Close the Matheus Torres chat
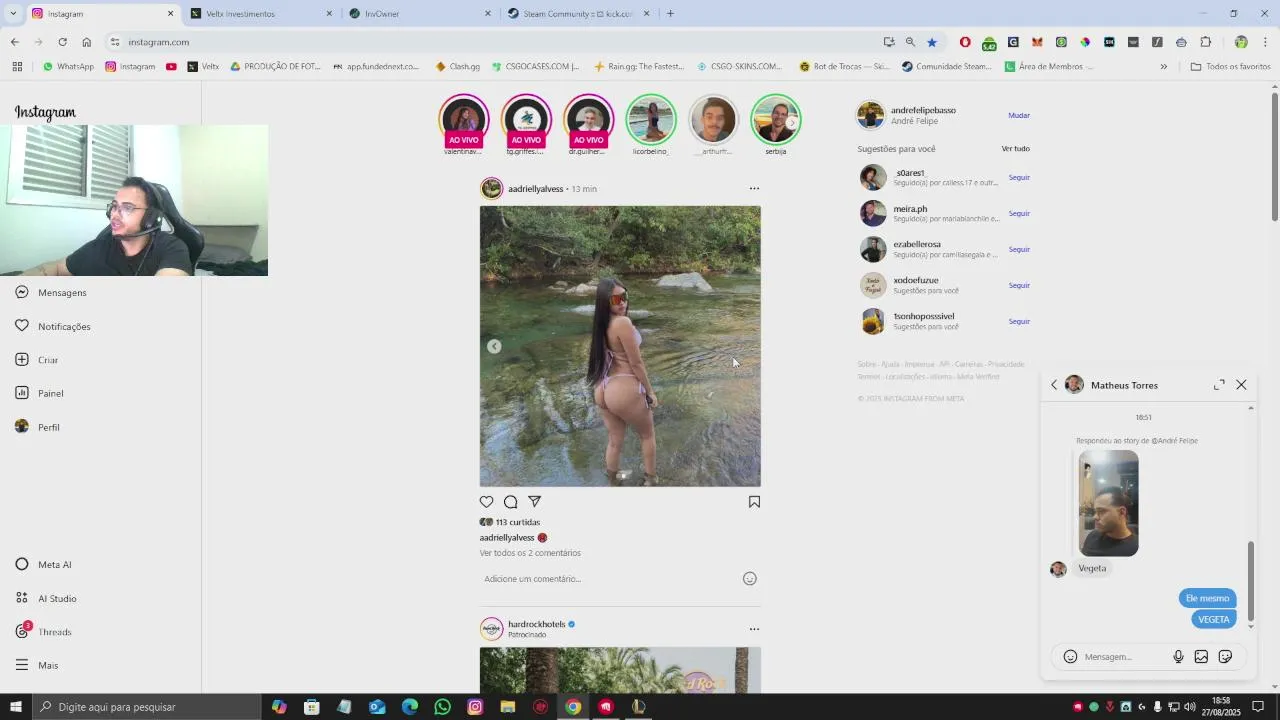 click(x=1241, y=385)
